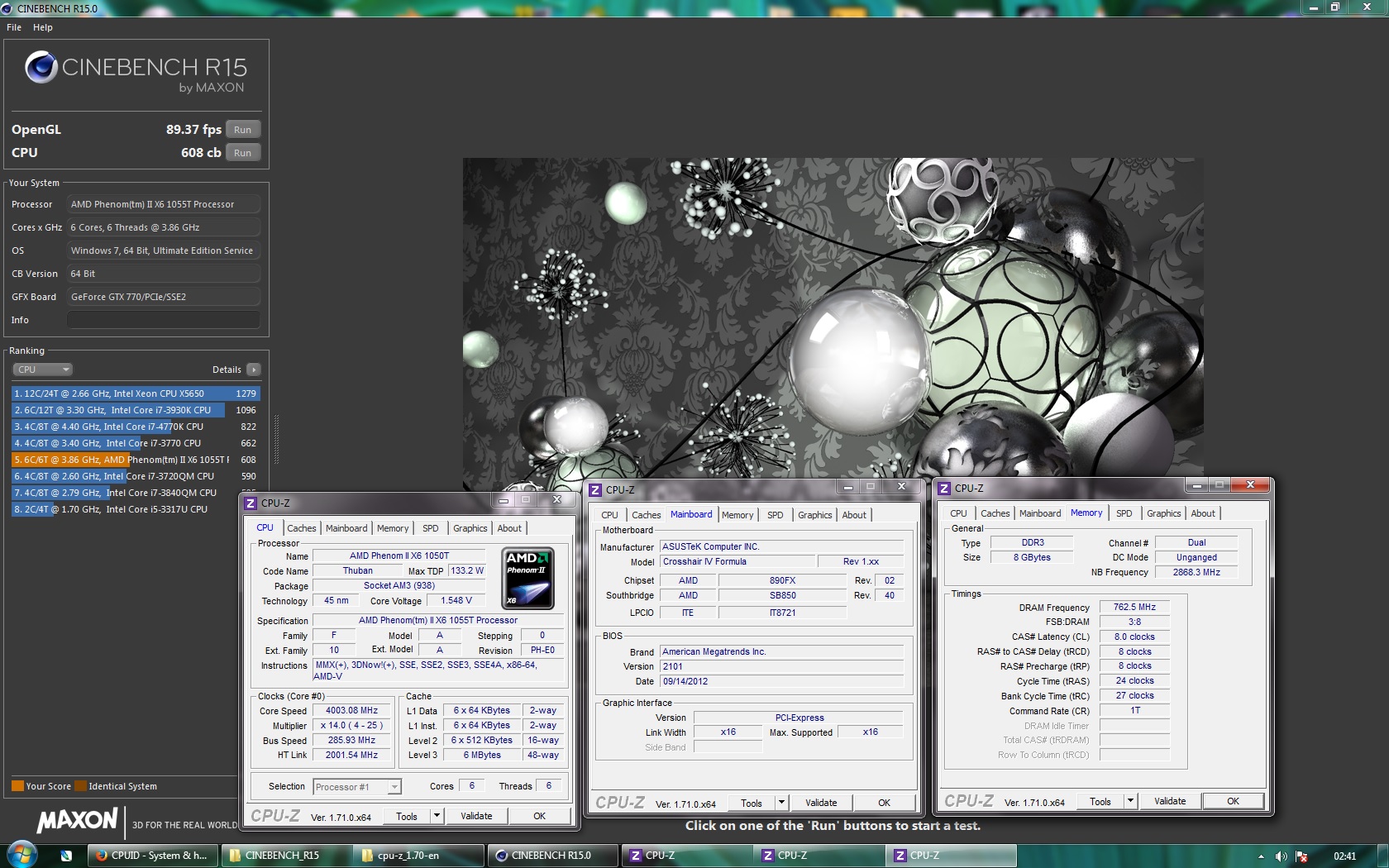Select highlighted AMD Phenom II X6 1055T ranking row

[x=136, y=460]
